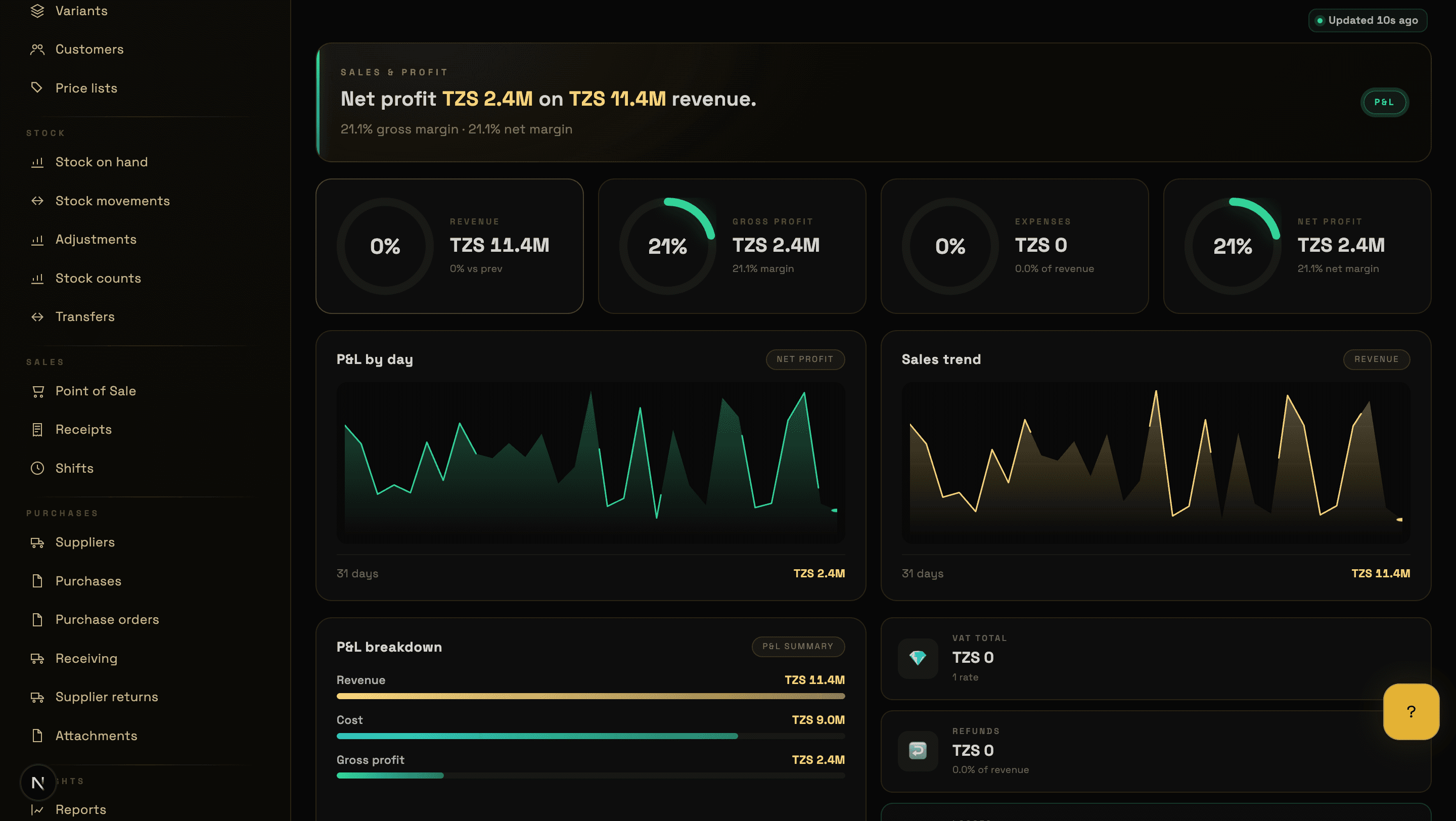The image size is (1456, 821).
Task: Click the P&L by day chart
Action: pyautogui.click(x=590, y=463)
